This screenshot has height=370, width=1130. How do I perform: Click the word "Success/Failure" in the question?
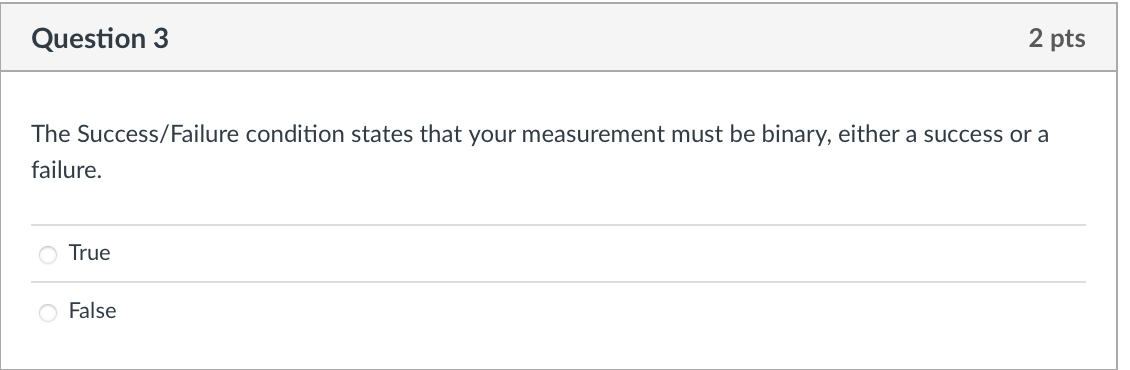tap(158, 134)
